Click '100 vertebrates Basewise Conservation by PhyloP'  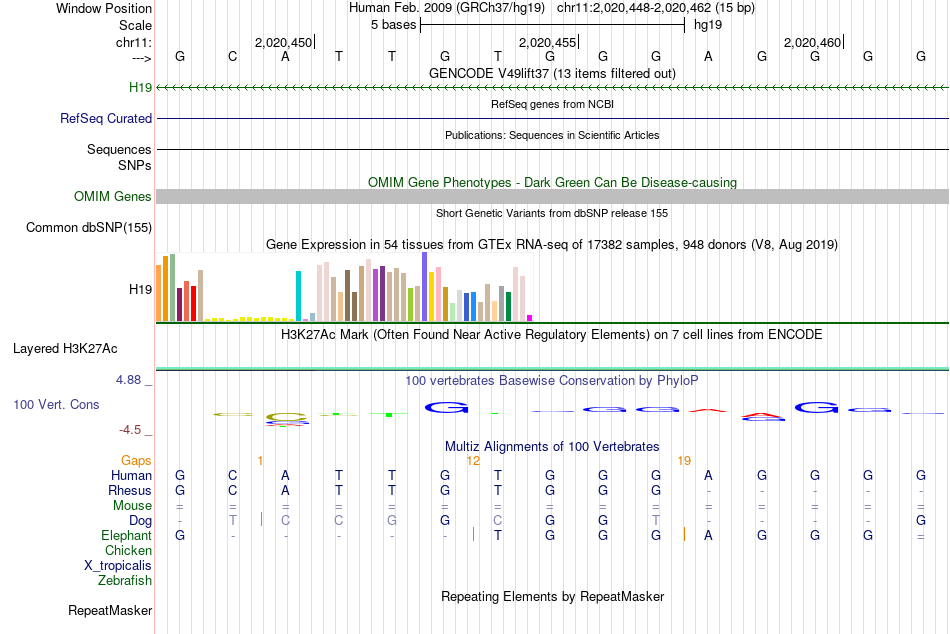[x=552, y=381]
